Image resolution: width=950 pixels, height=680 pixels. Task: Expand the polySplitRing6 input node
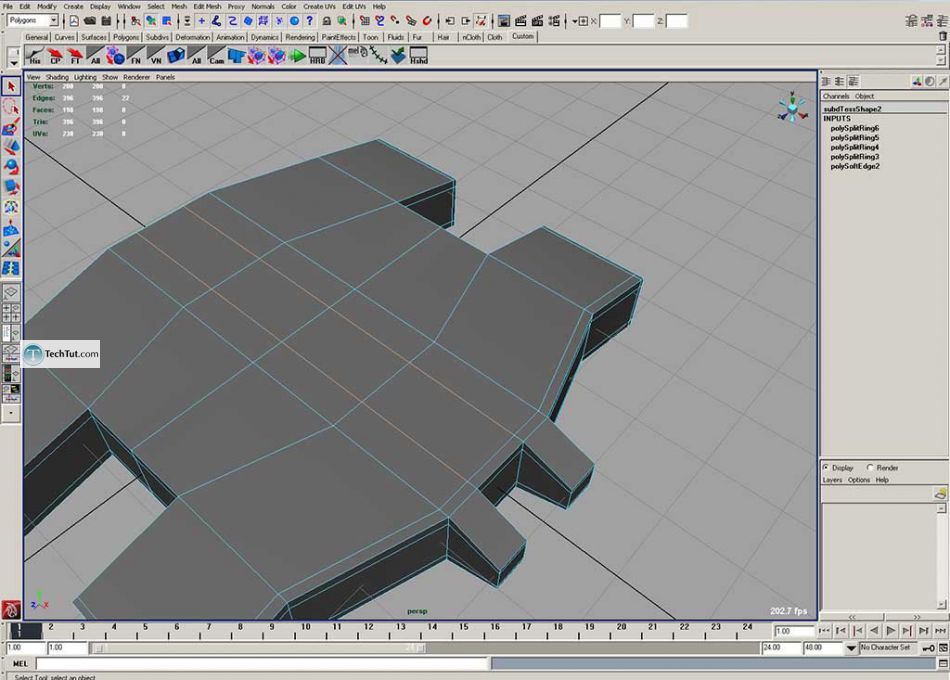854,128
